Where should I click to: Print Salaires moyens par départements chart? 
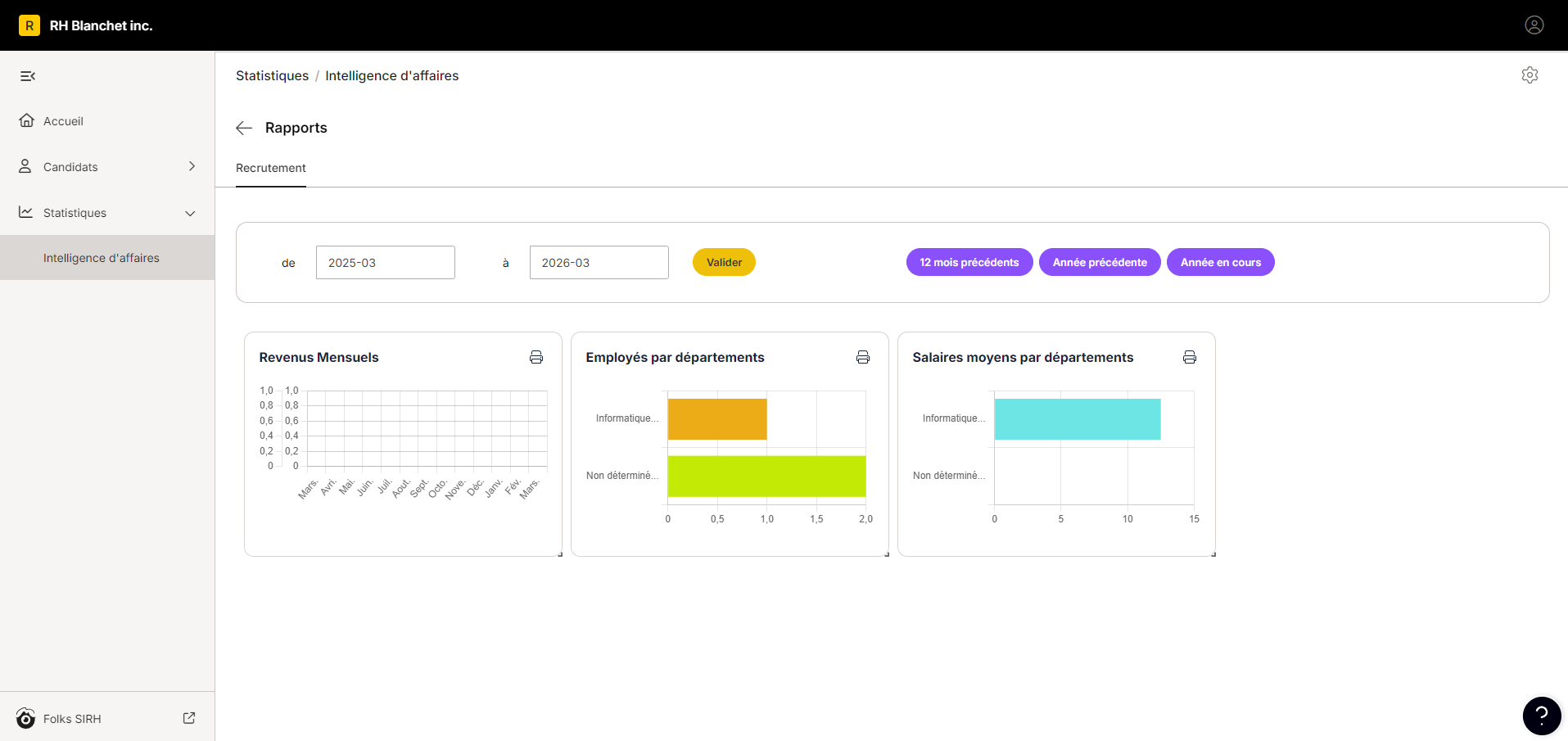tap(1190, 357)
